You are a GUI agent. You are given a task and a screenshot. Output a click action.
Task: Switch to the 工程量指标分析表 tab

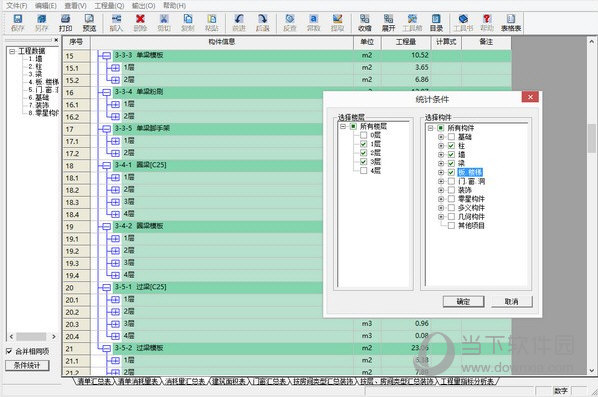pos(468,381)
